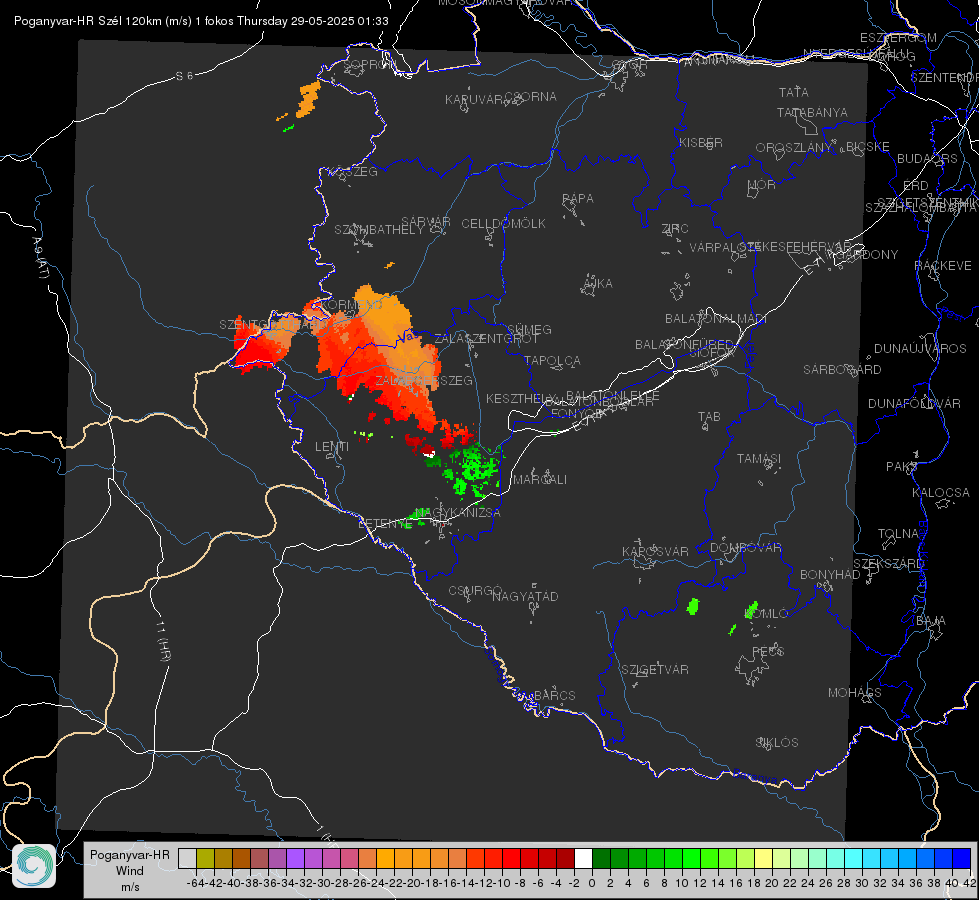Click the radar title text with timestamp

(x=201, y=21)
